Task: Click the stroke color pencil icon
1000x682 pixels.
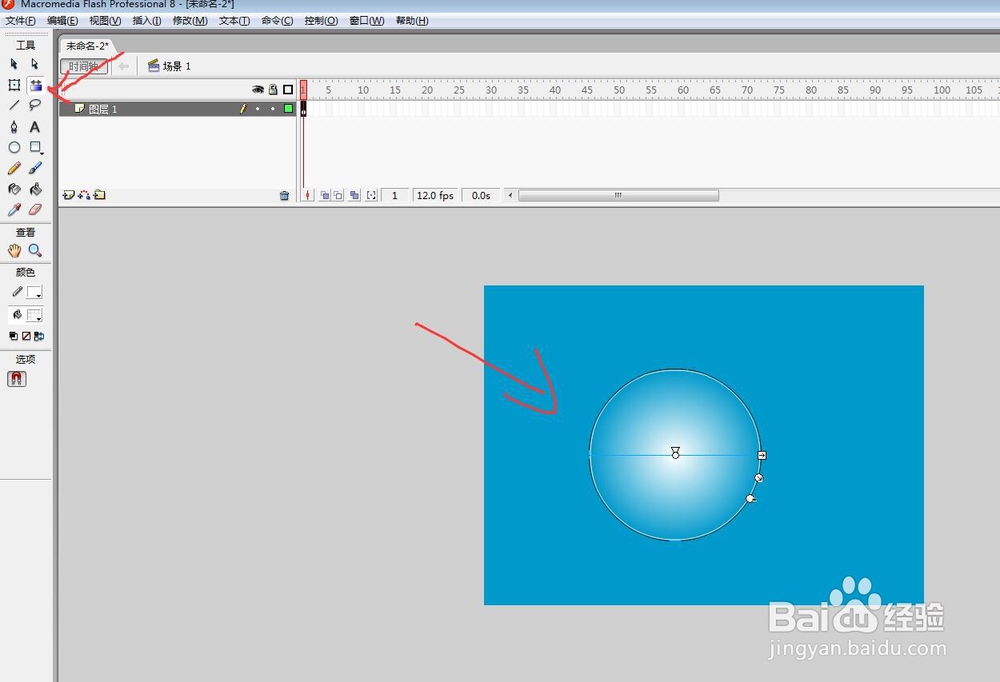Action: pos(17,292)
